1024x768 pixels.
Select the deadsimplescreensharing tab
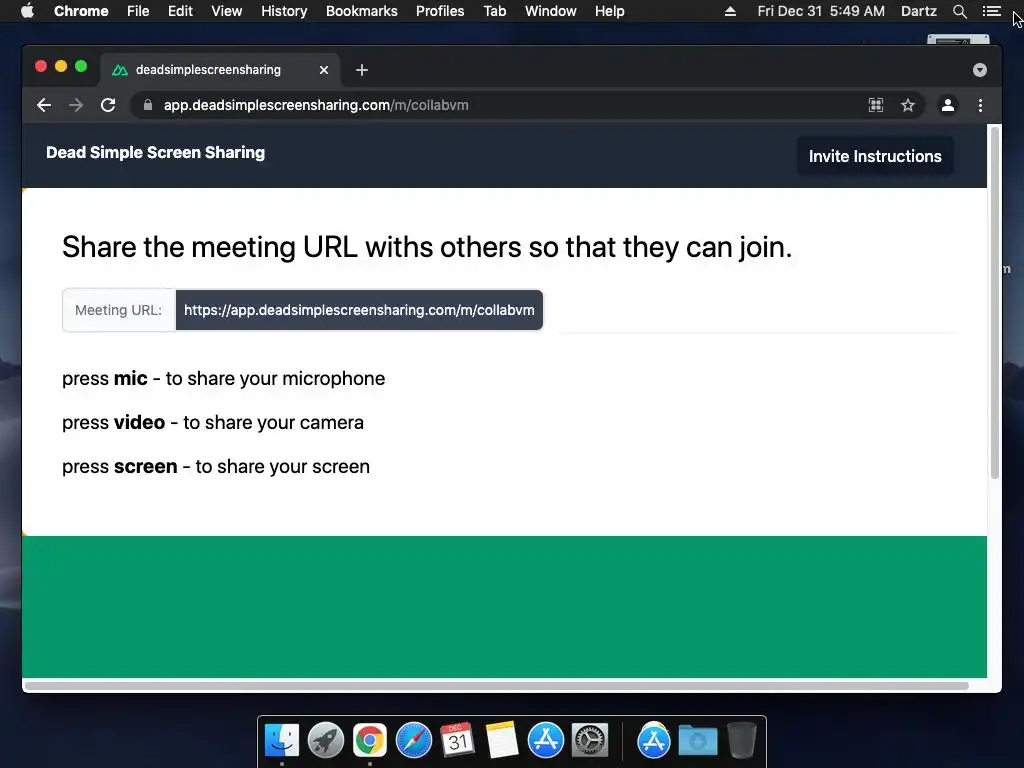coord(220,70)
